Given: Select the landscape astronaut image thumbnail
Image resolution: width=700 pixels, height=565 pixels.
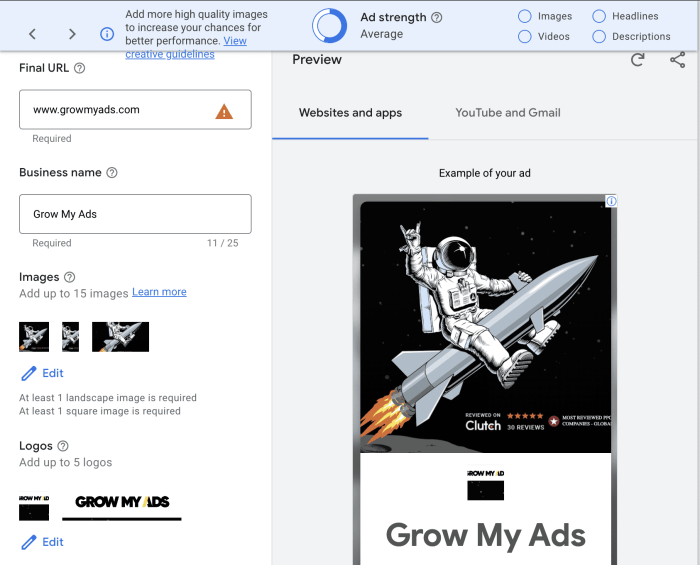Looking at the screenshot, I should pyautogui.click(x=121, y=337).
